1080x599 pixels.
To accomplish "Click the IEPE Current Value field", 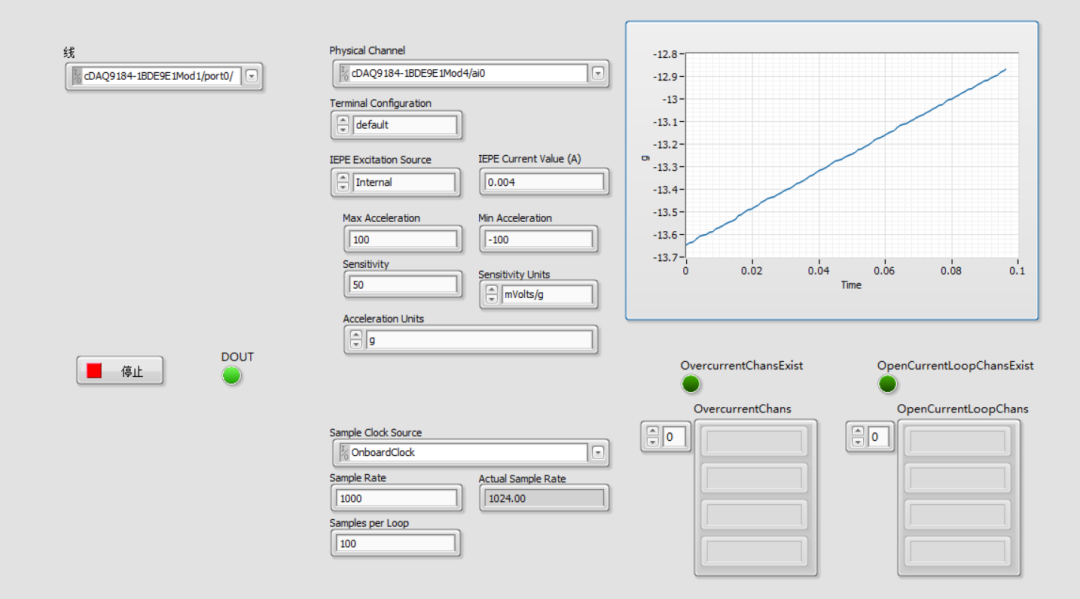I will (544, 182).
